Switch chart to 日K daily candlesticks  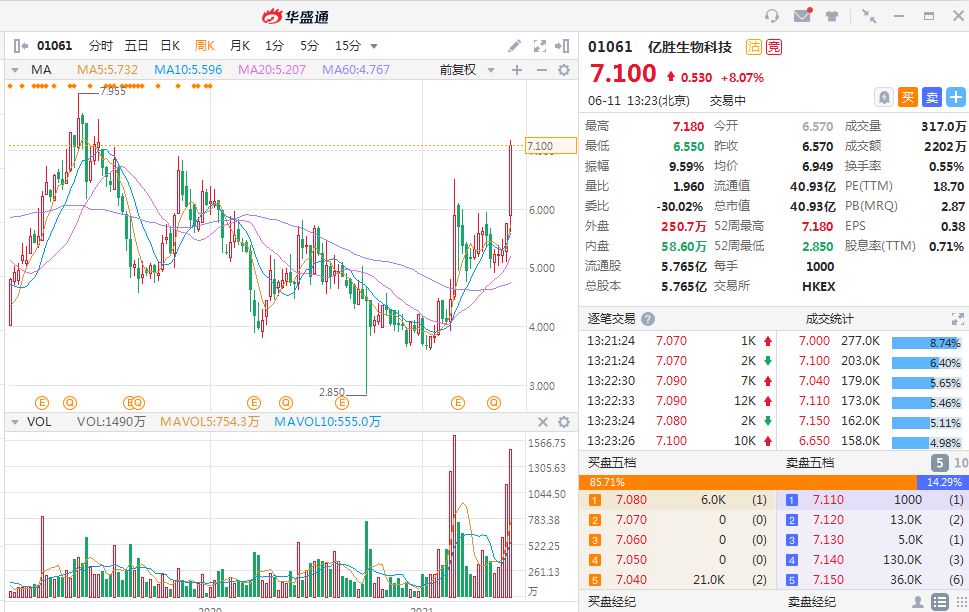tap(170, 46)
